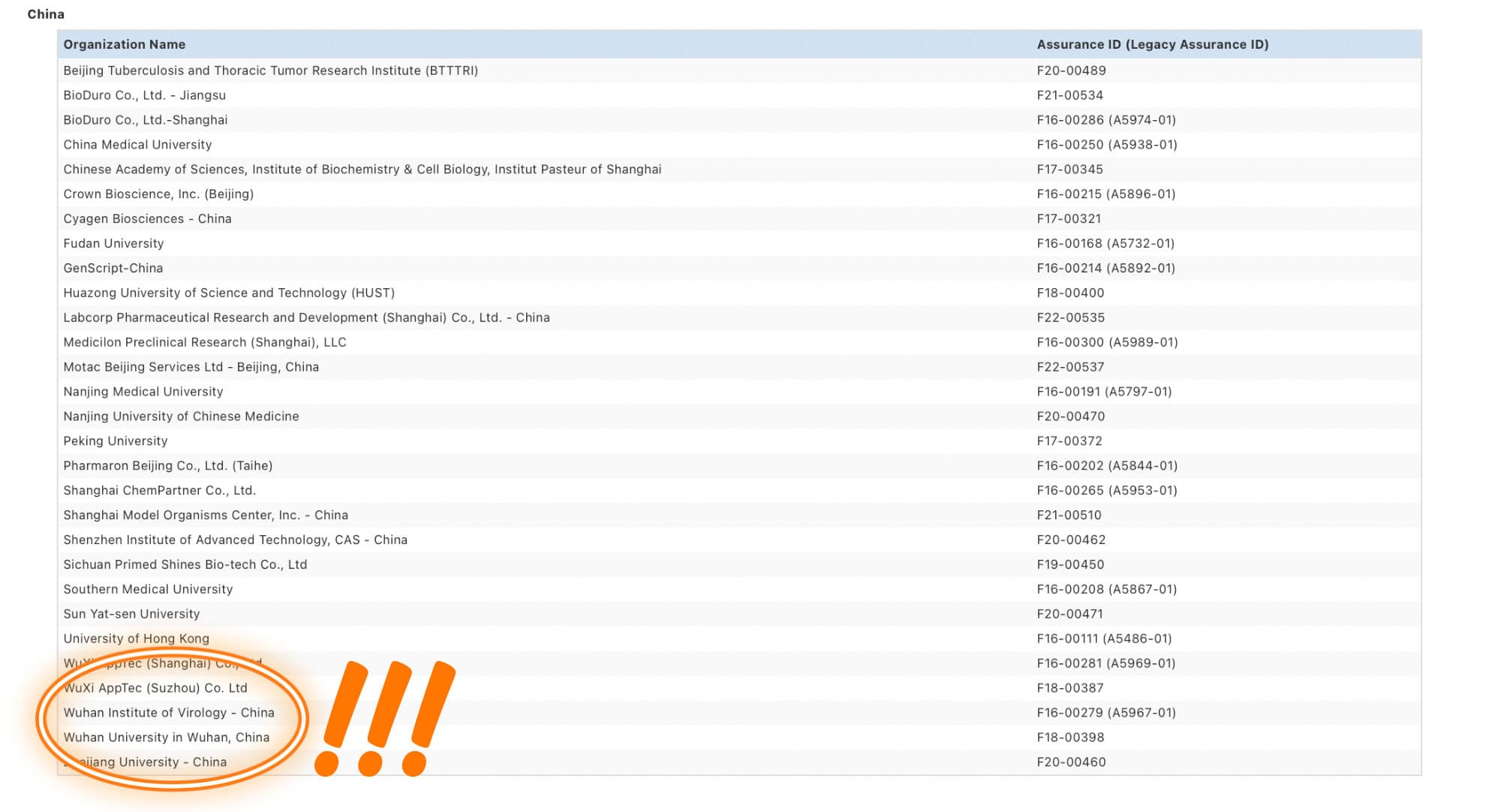This screenshot has width=1501, height=812.
Task: Click assurance ID F21-00510
Action: 1069,516
